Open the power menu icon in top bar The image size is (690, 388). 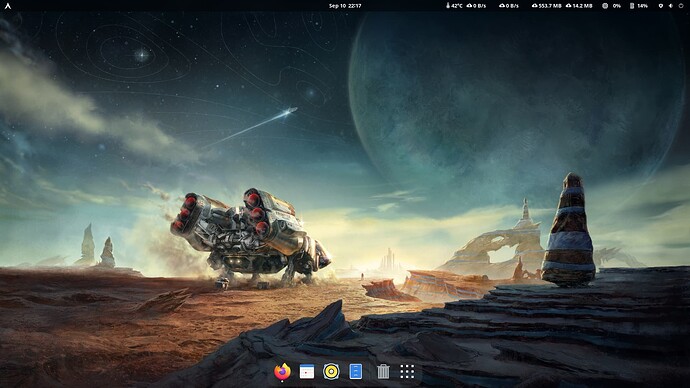coord(681,6)
